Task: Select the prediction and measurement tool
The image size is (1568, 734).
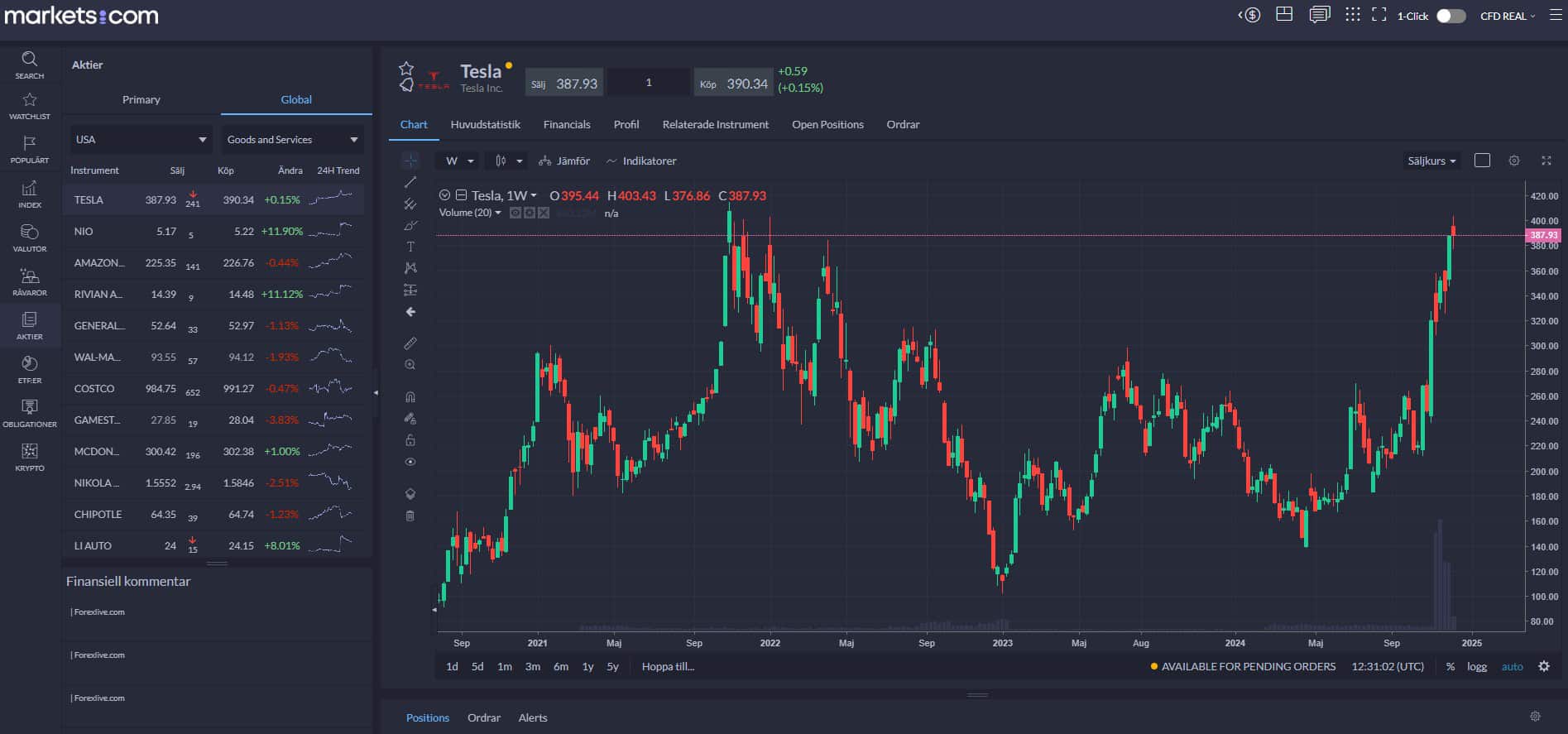Action: 410,290
